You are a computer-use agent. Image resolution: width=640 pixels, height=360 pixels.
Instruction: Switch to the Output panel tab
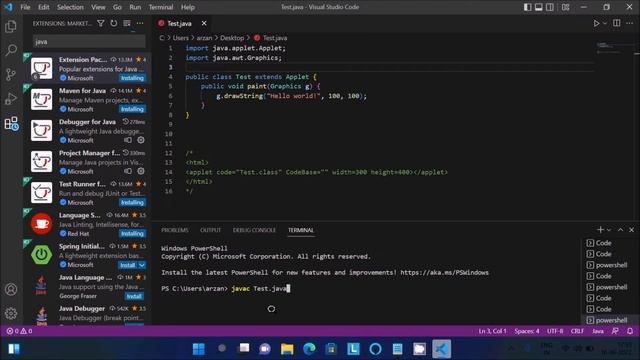[x=211, y=230]
